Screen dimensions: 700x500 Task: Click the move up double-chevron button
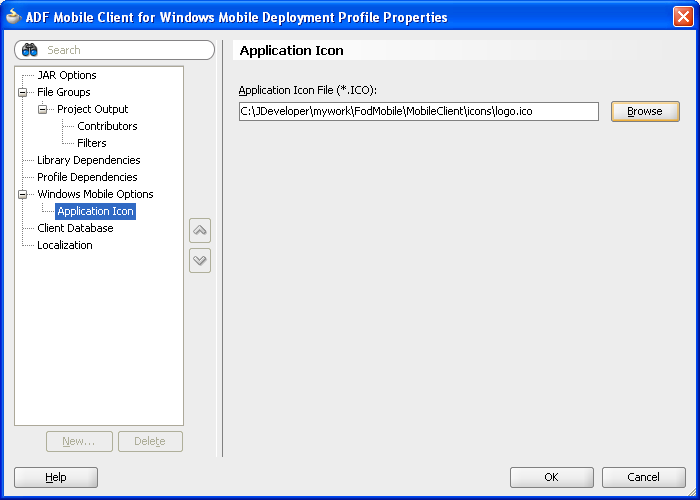coord(200,230)
